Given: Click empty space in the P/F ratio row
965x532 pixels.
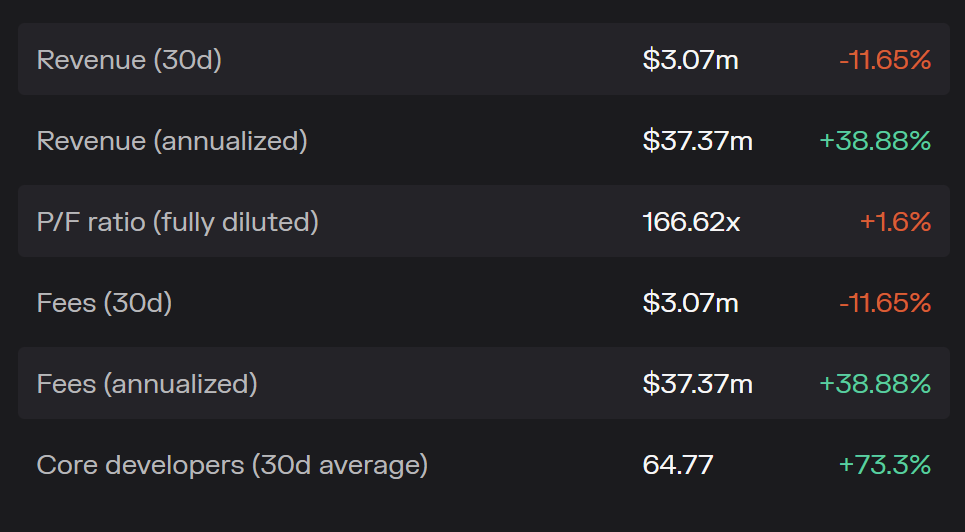Looking at the screenshot, I should 480,222.
